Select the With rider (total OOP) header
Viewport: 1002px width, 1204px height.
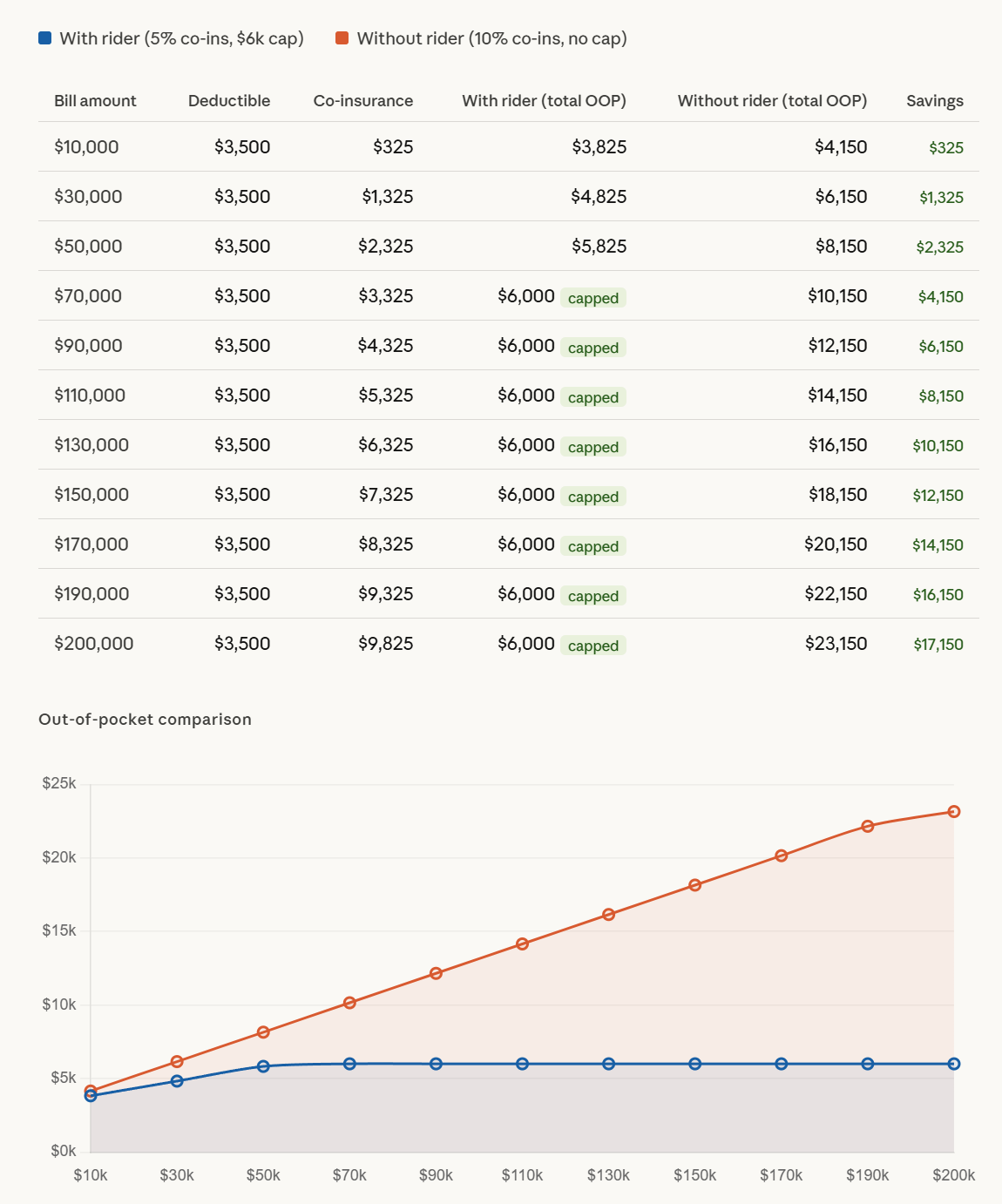[x=545, y=101]
